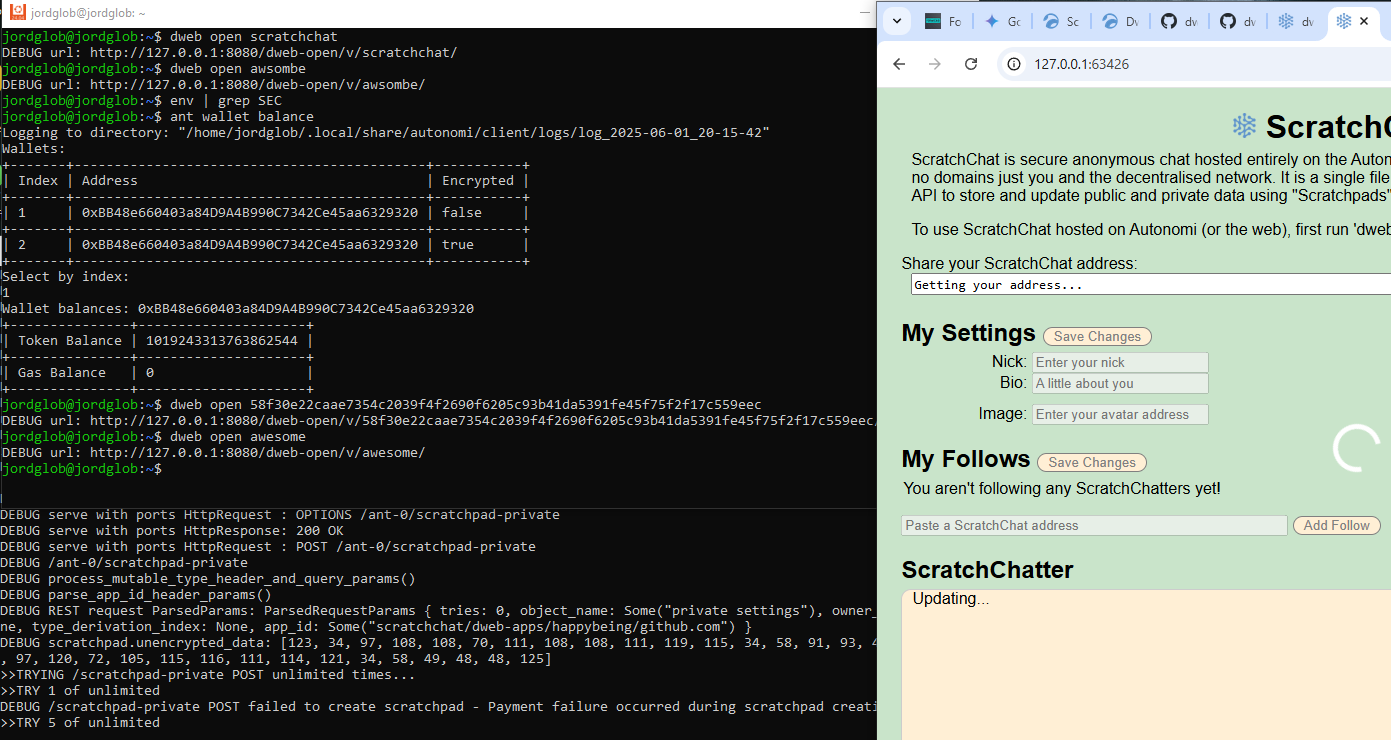
Task: Click the Nick input field
Action: point(1120,363)
